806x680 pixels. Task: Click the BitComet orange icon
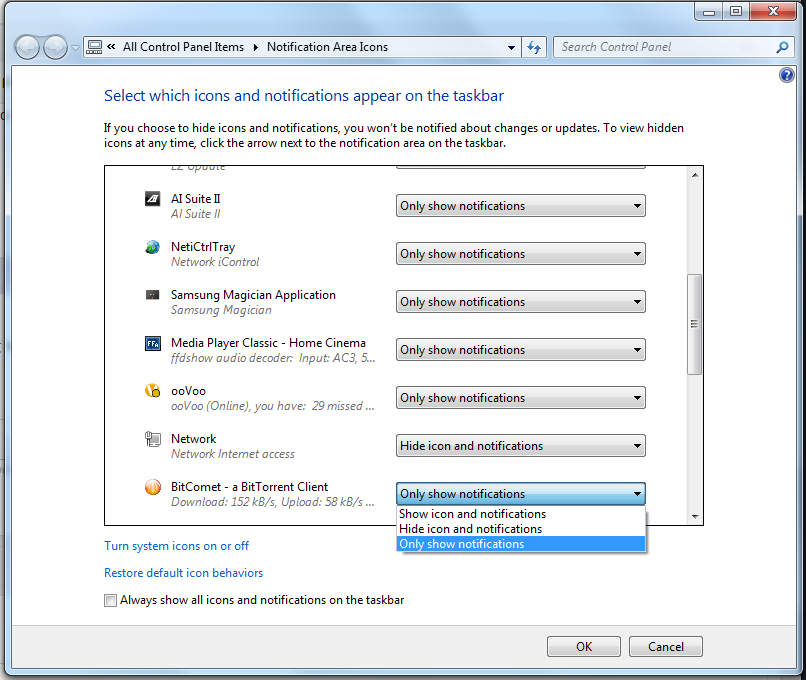pos(153,487)
